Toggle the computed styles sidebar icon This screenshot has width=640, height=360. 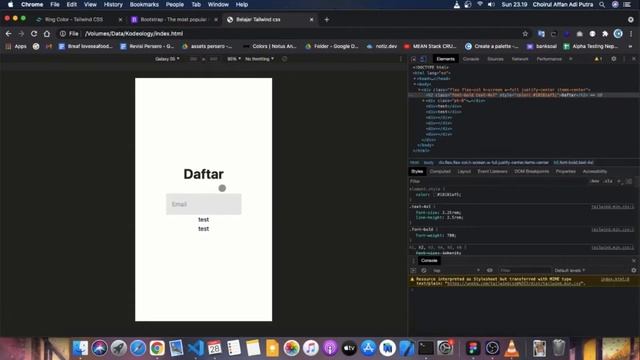pyautogui.click(x=629, y=181)
